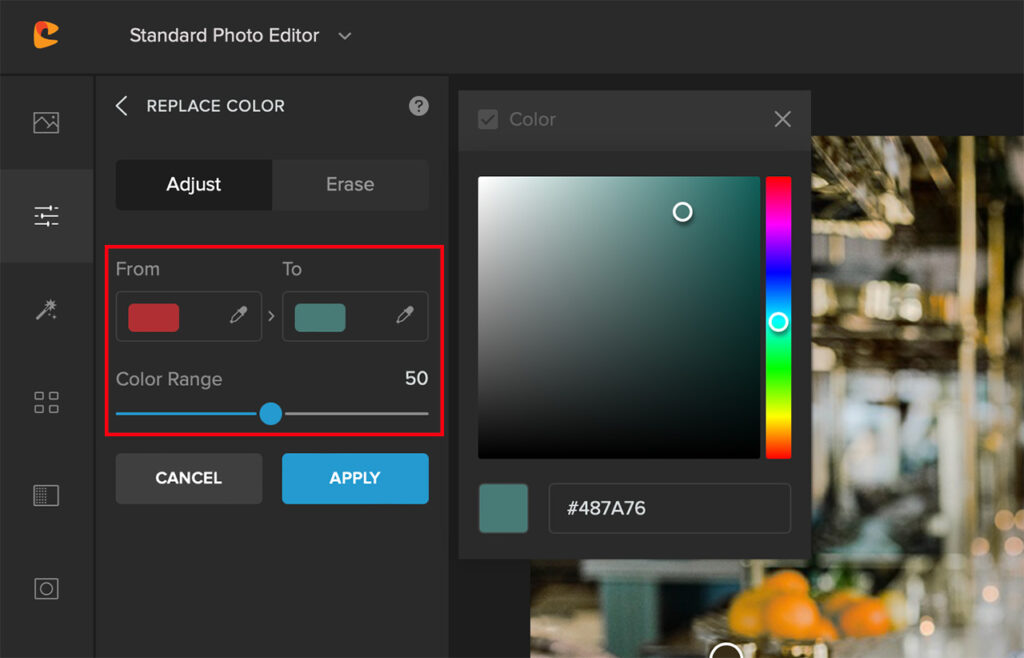The height and width of the screenshot is (658, 1024).
Task: Click the saturation-brightness picker handle
Action: [x=682, y=212]
